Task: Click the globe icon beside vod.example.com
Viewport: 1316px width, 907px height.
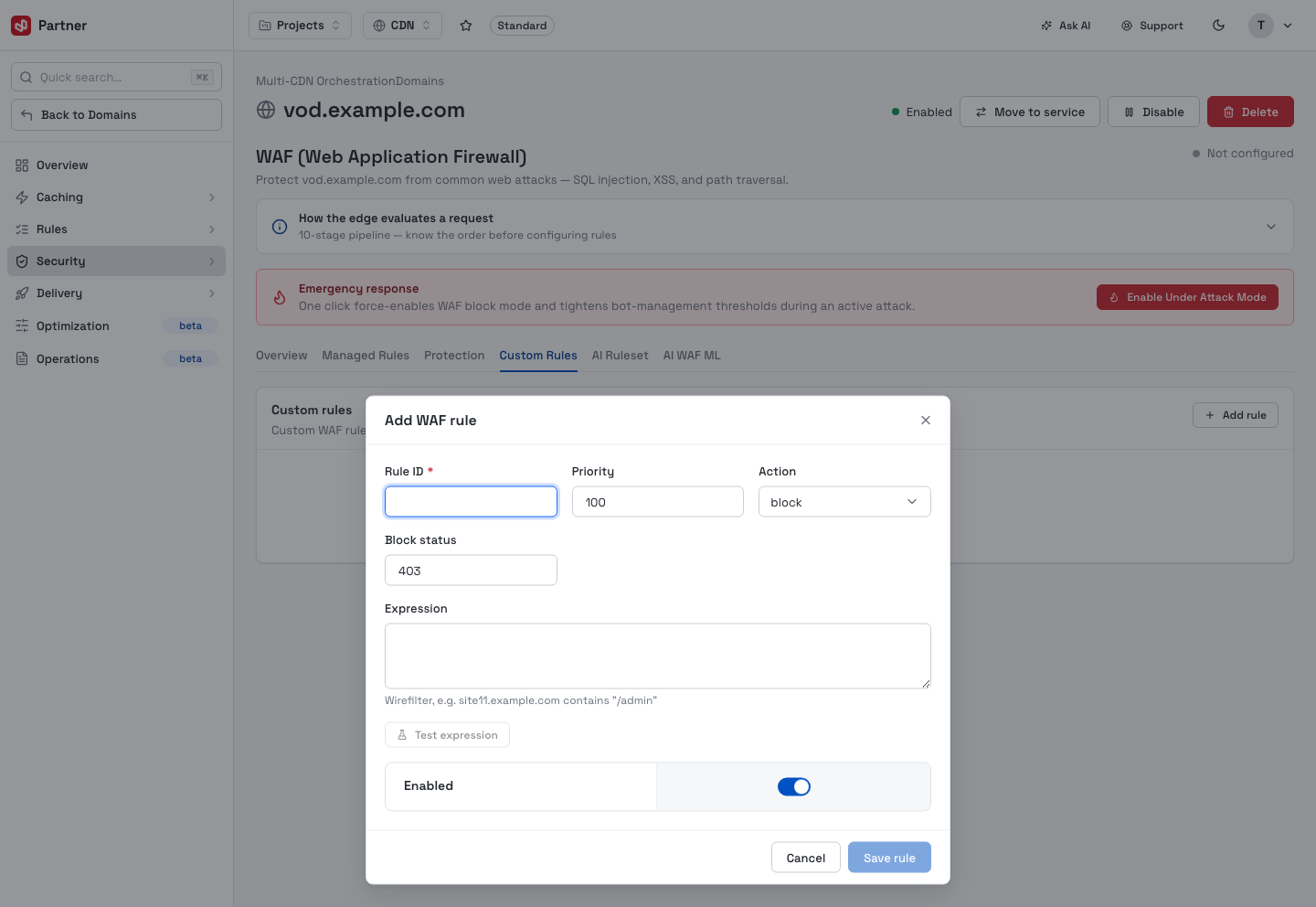Action: pyautogui.click(x=266, y=111)
